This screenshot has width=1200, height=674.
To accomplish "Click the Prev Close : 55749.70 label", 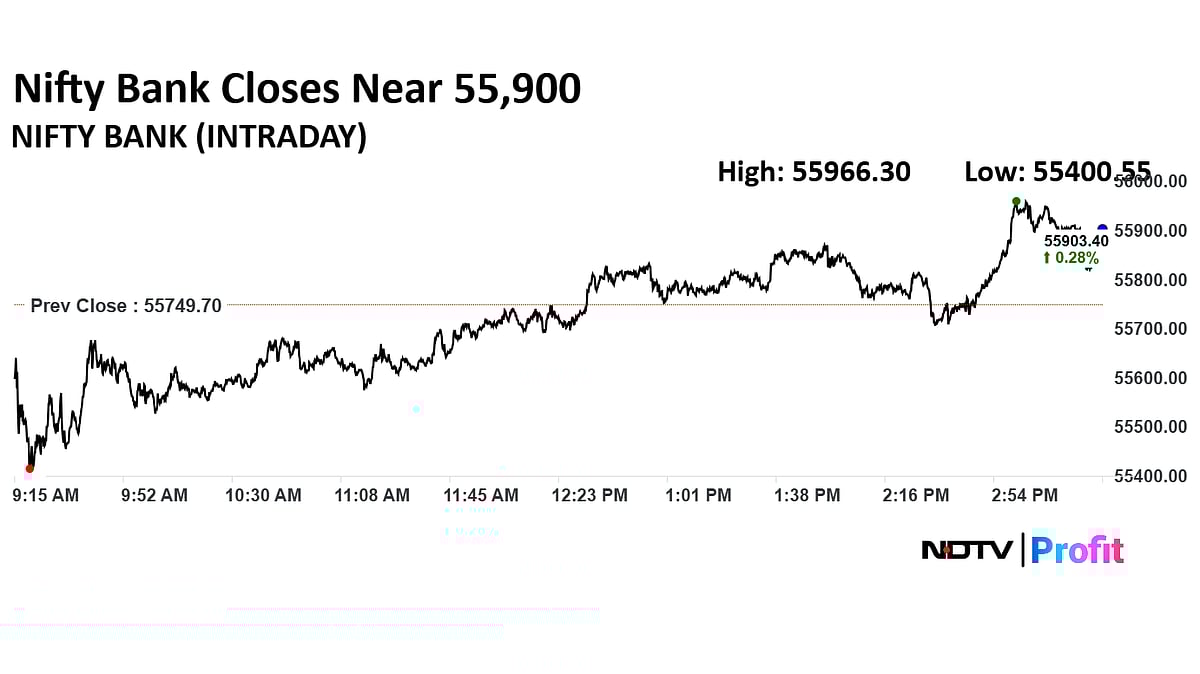I will (x=126, y=306).
